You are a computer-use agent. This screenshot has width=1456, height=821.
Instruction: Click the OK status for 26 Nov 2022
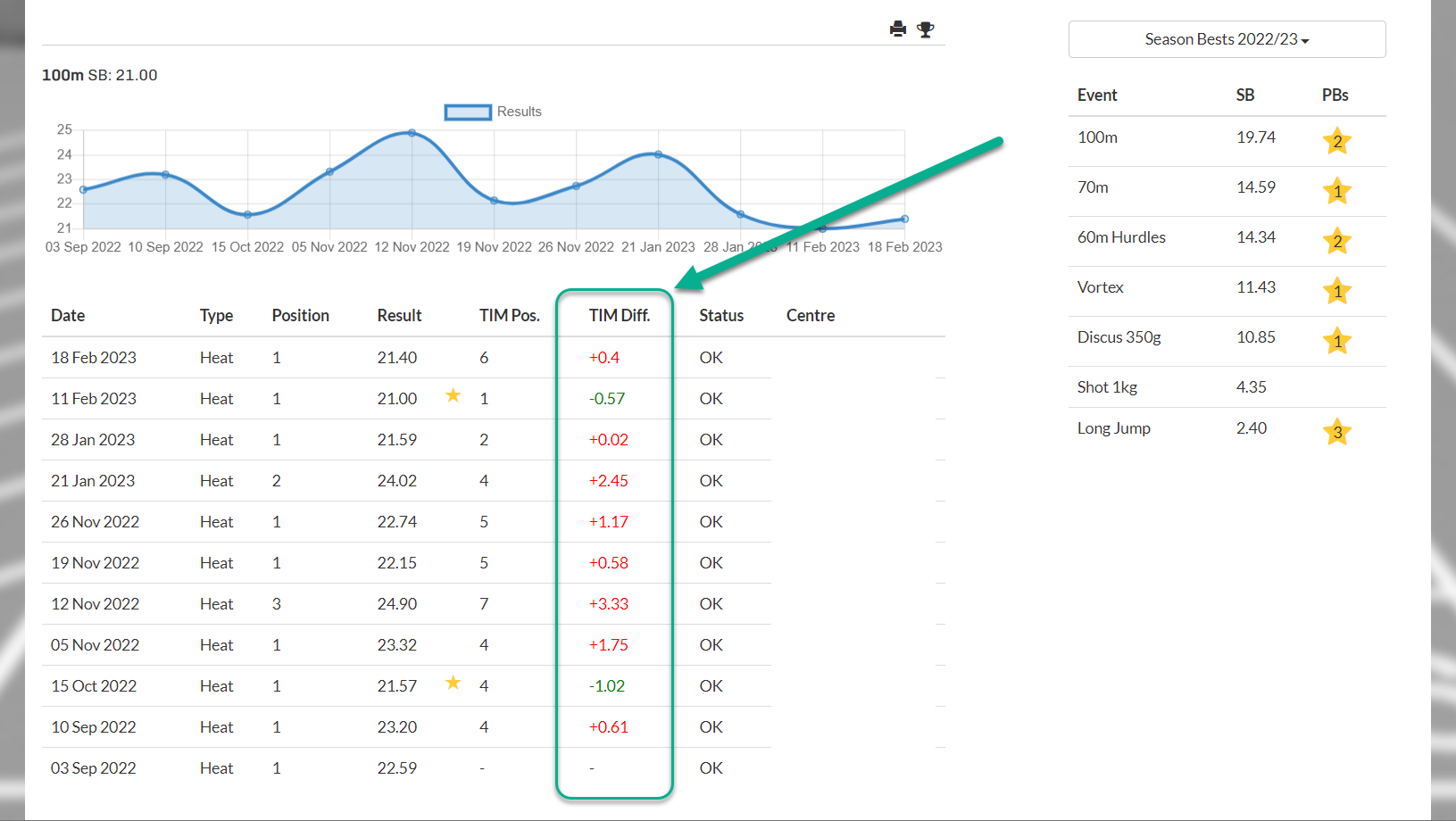(x=711, y=521)
